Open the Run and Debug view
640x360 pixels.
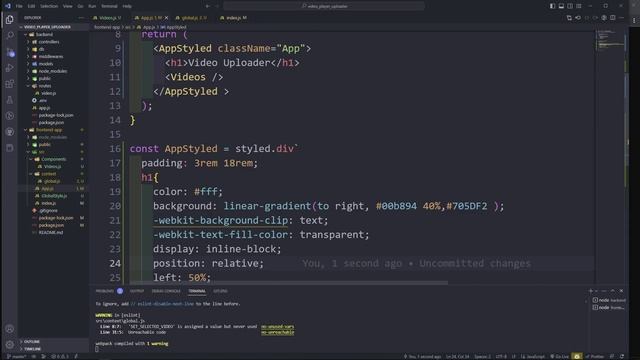coord(10,68)
